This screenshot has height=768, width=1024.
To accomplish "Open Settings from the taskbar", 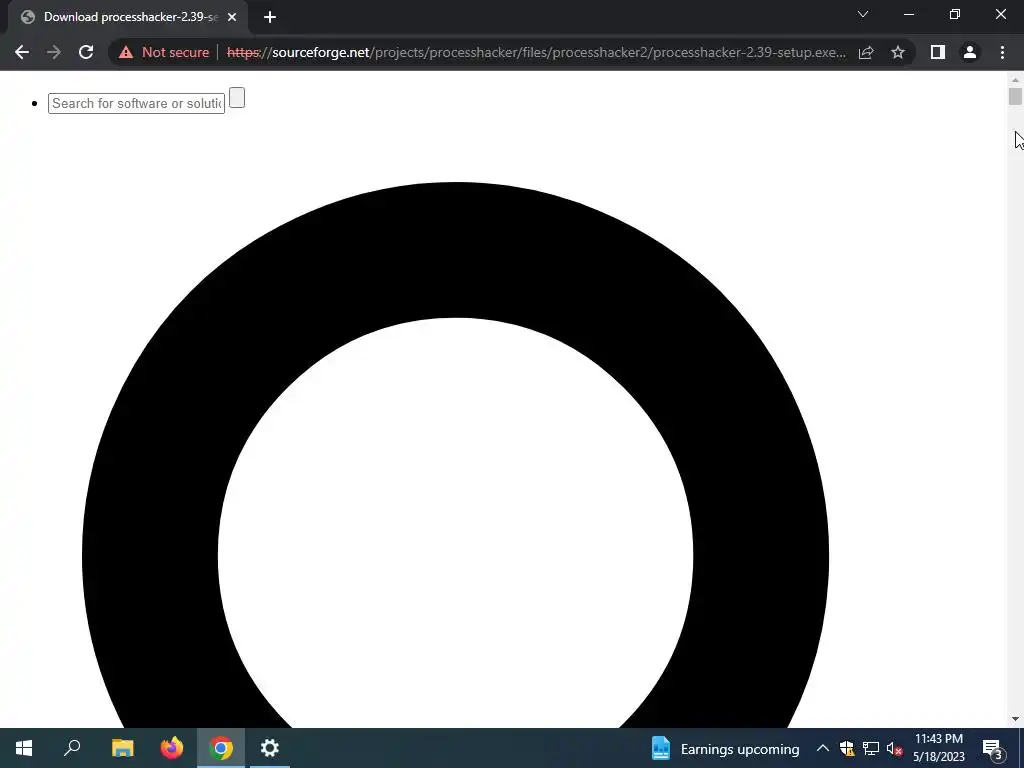I will tap(270, 748).
